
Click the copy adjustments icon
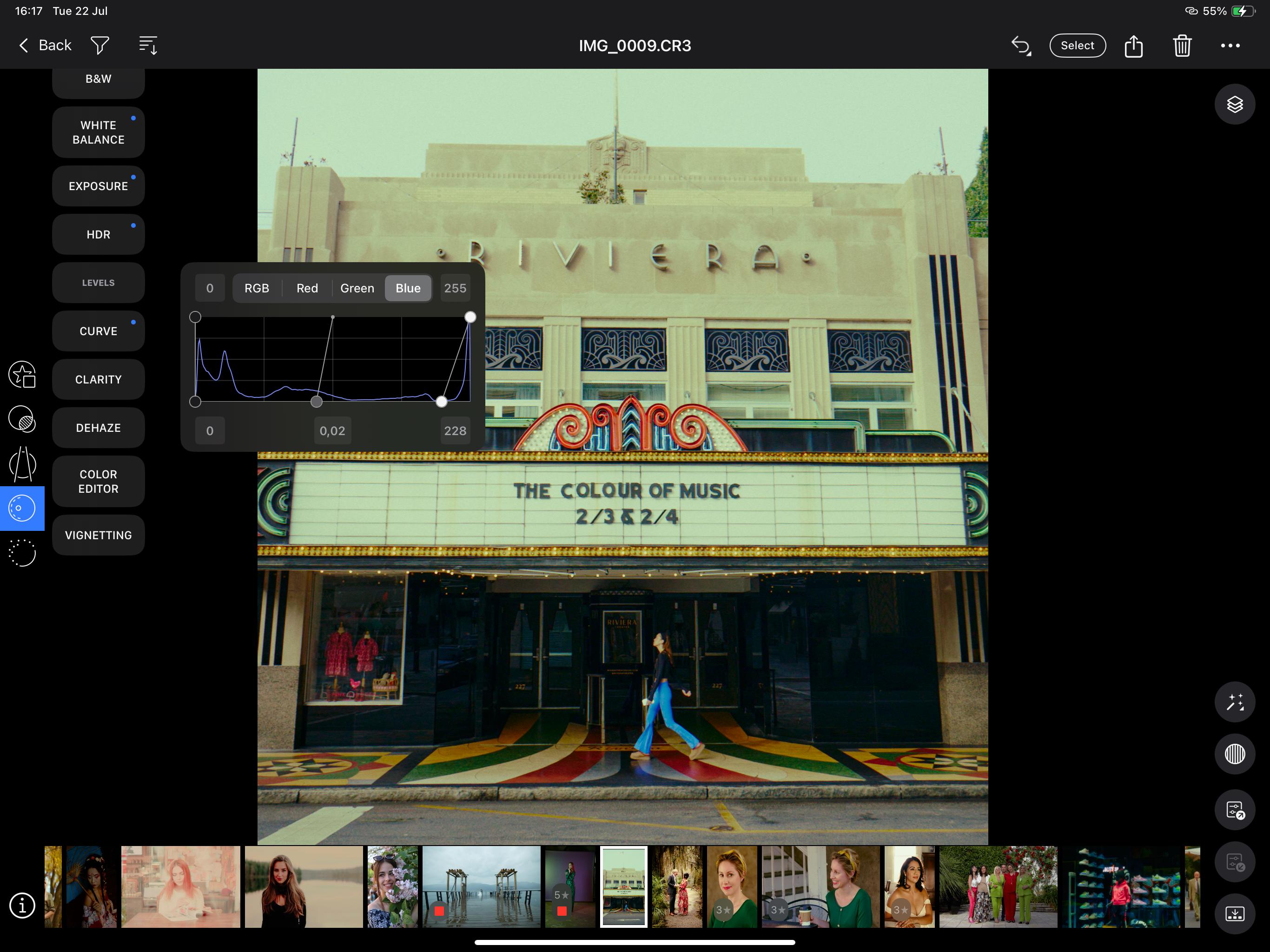1234,810
